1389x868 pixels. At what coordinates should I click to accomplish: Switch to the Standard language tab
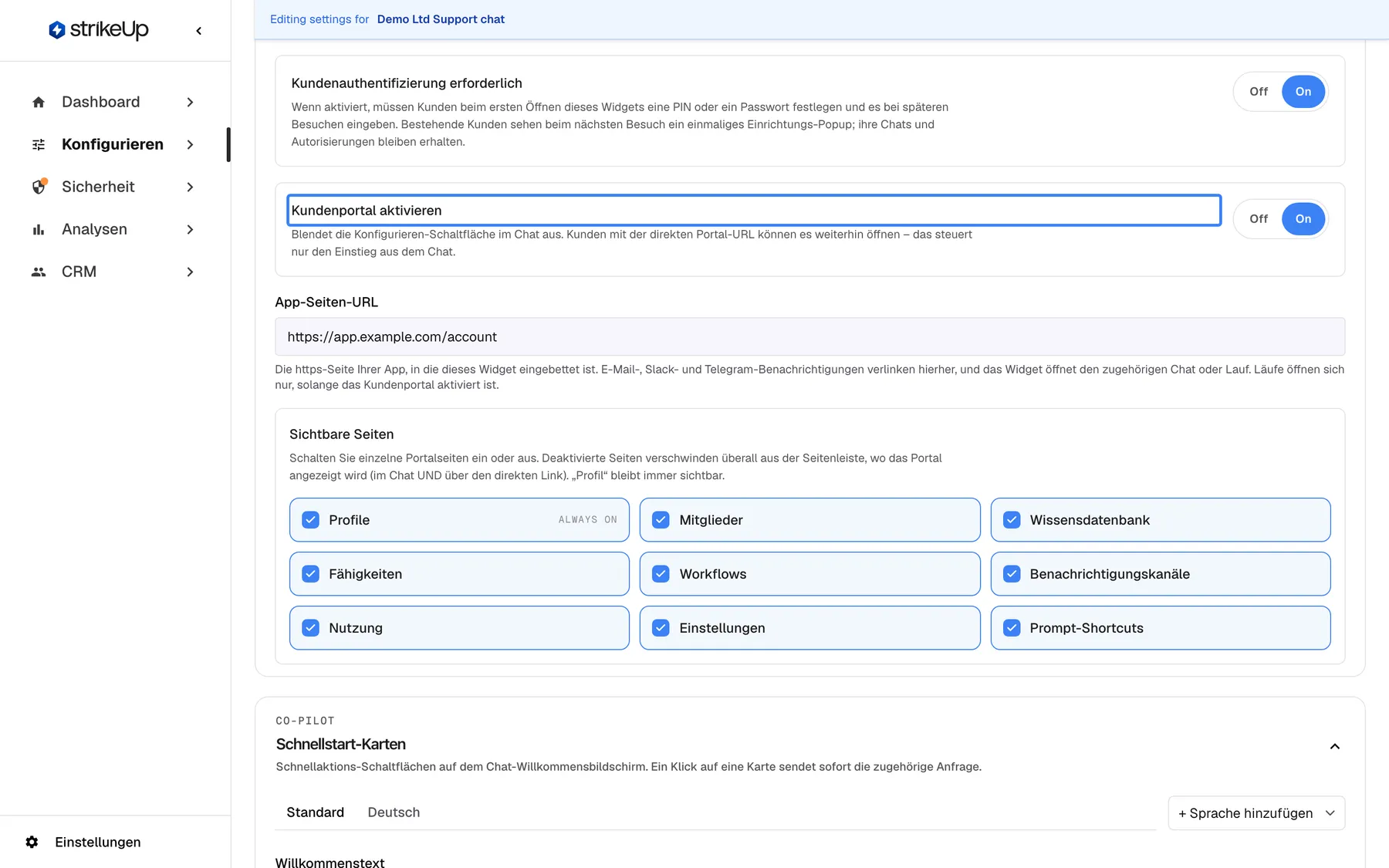click(315, 812)
